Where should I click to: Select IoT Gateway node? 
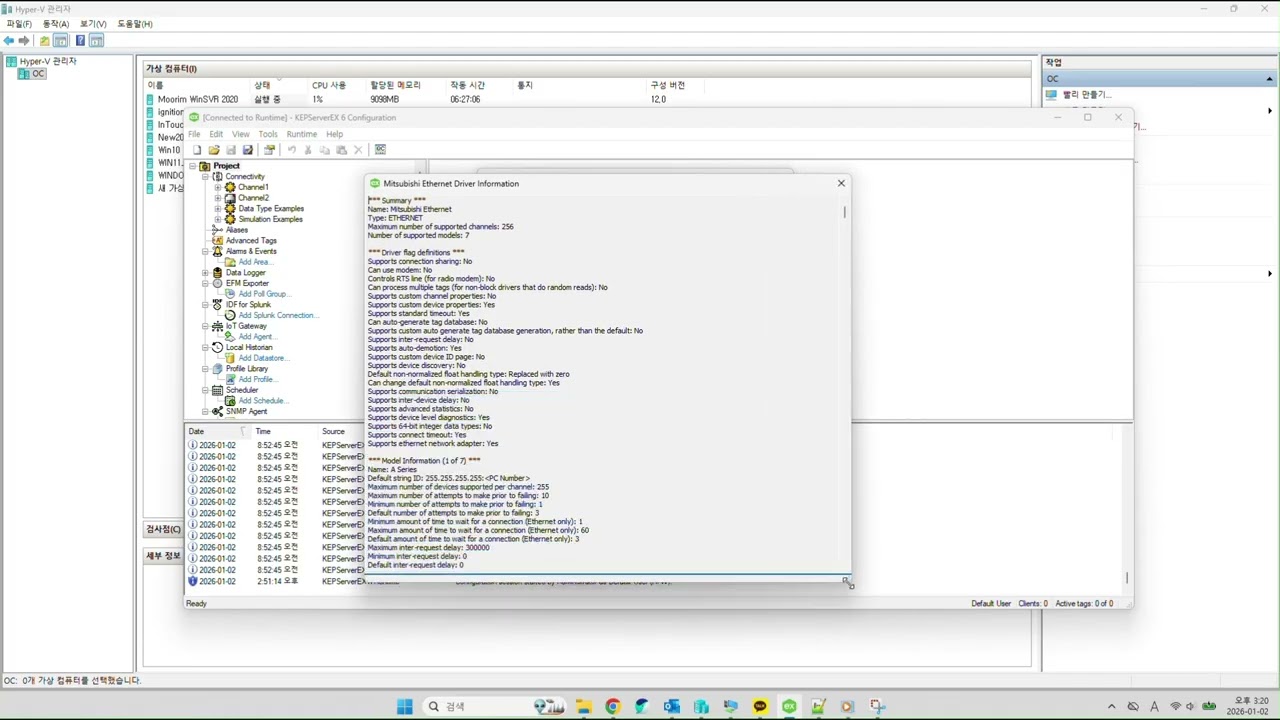[246, 326]
